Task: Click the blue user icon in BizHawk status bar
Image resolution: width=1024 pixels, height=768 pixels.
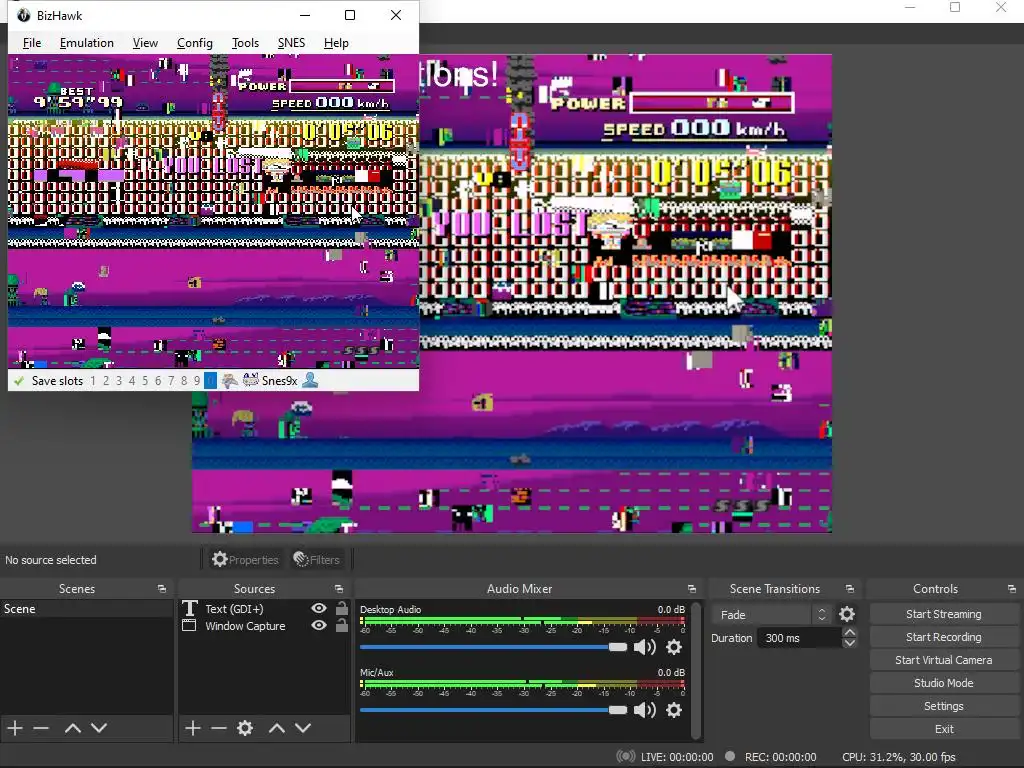Action: 310,380
